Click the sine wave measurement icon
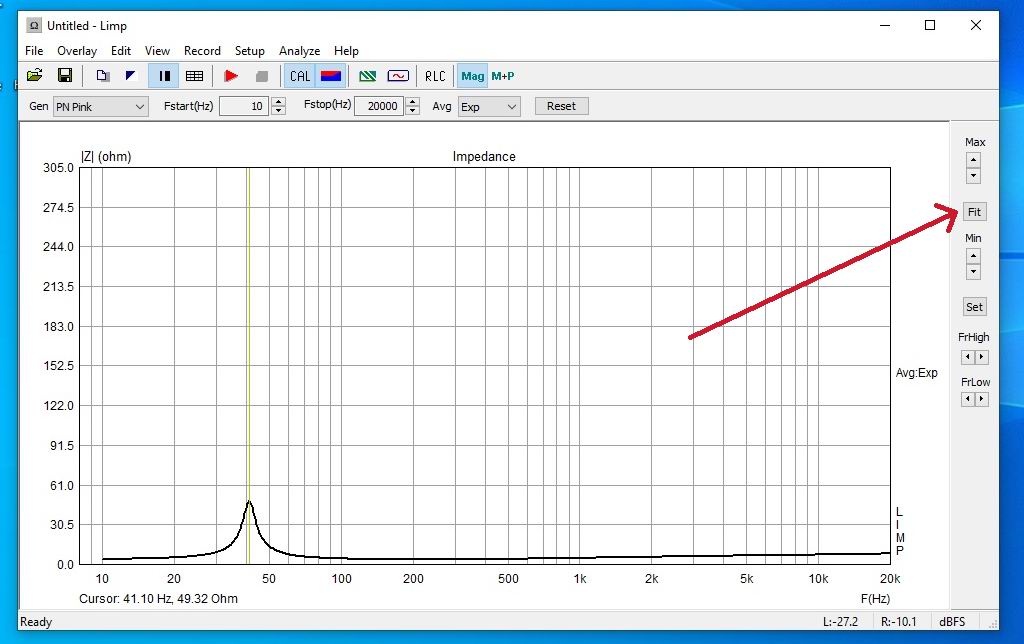 click(398, 76)
